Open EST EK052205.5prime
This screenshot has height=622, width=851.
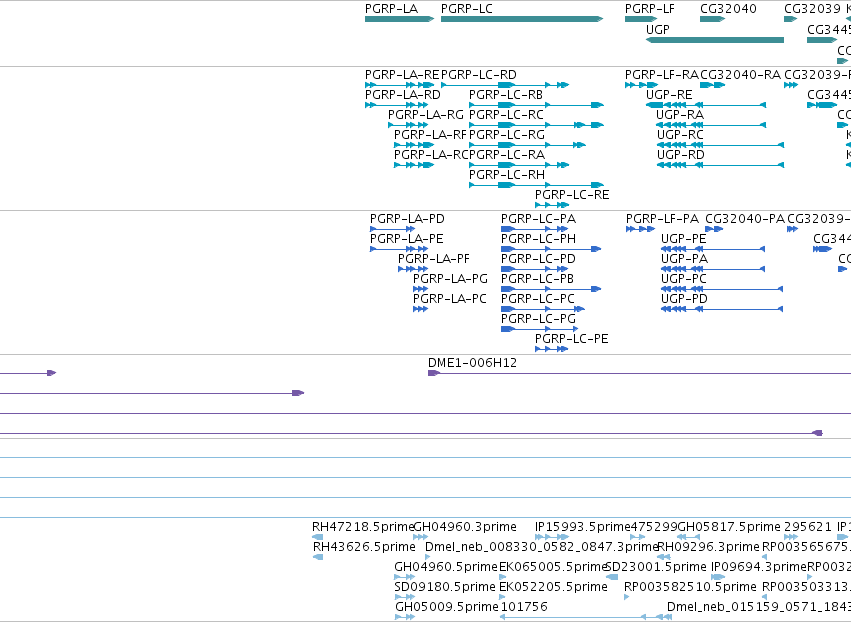[x=553, y=587]
